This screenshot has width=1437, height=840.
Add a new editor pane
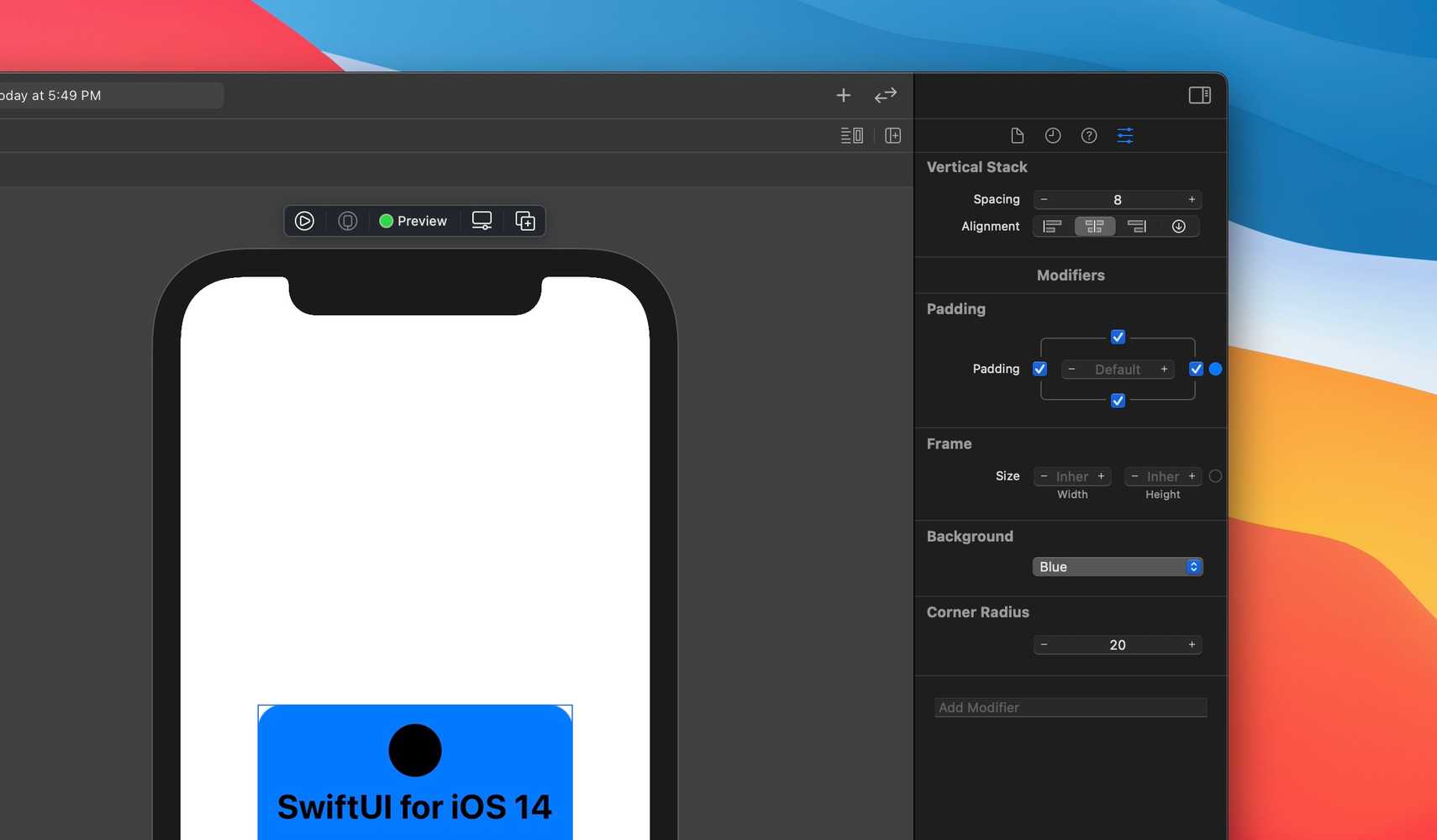(x=893, y=135)
